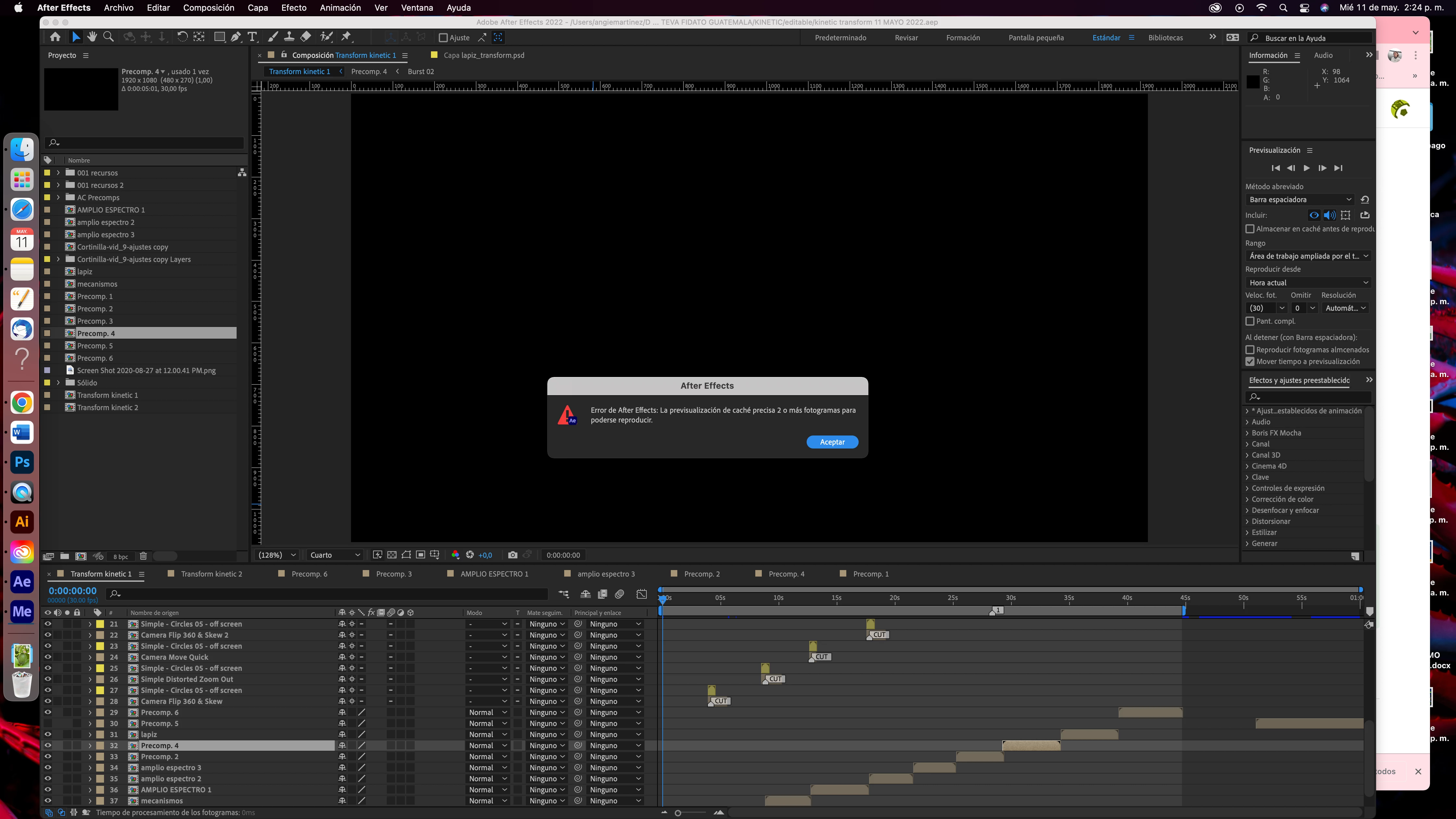This screenshot has height=819, width=1456.
Task: Click the timeline zoom slider handle
Action: 678,813
